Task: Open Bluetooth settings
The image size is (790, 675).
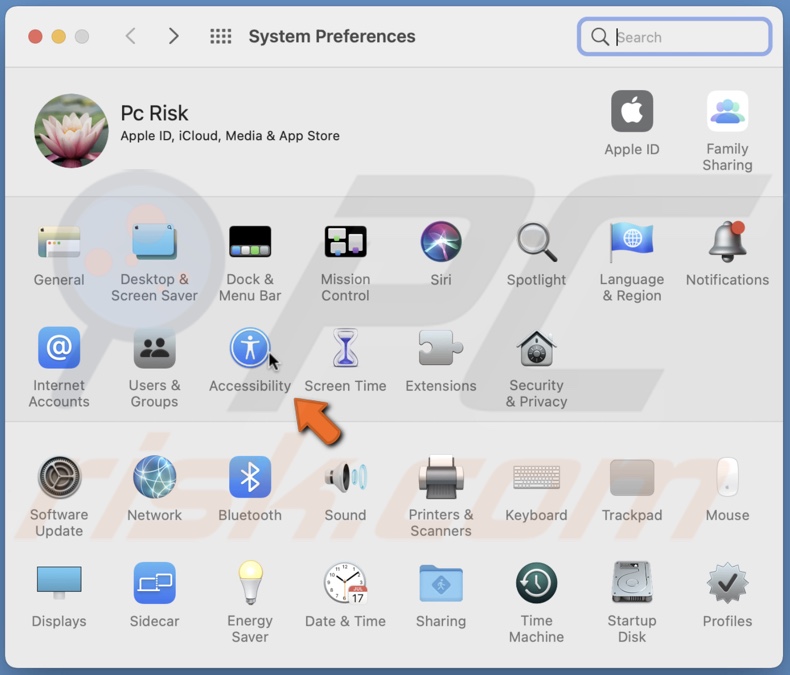Action: (x=249, y=478)
